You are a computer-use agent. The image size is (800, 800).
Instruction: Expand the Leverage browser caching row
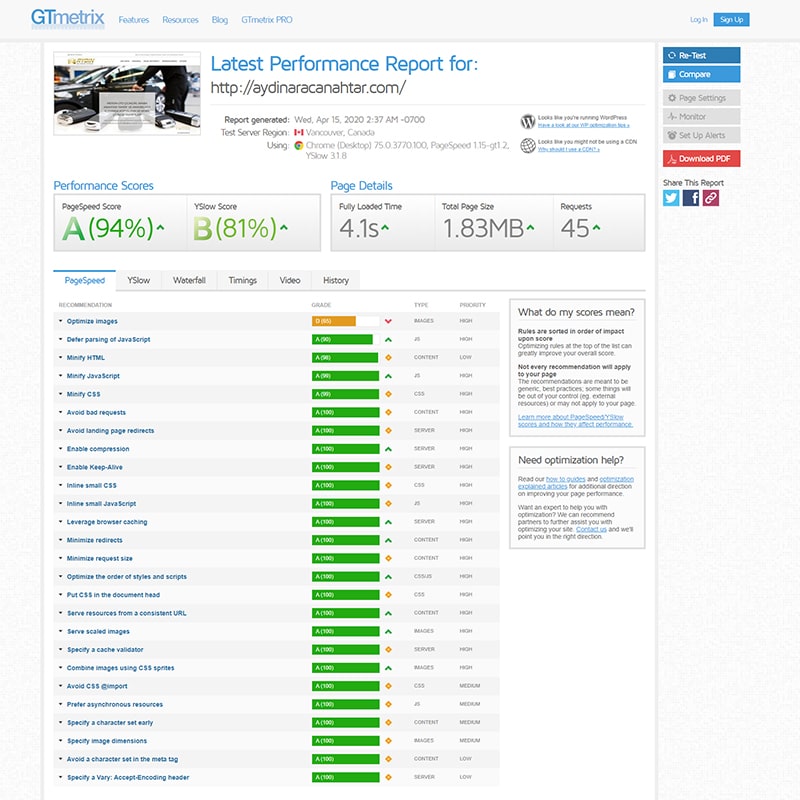click(106, 522)
